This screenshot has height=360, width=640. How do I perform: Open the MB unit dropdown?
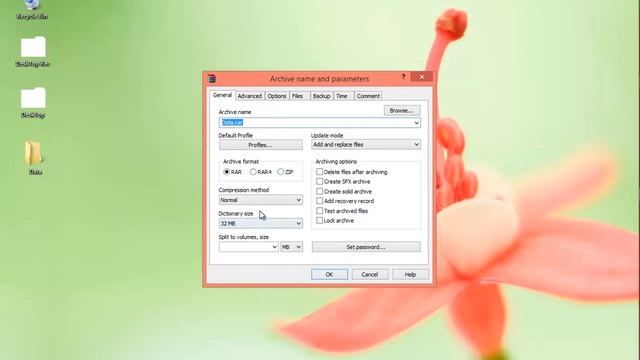pyautogui.click(x=291, y=247)
